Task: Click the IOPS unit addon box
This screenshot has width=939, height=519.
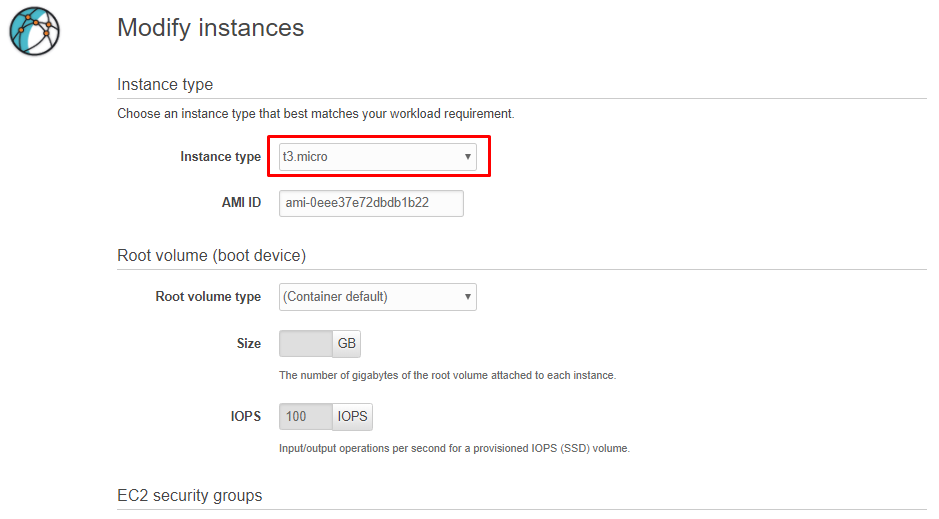Action: [x=353, y=417]
